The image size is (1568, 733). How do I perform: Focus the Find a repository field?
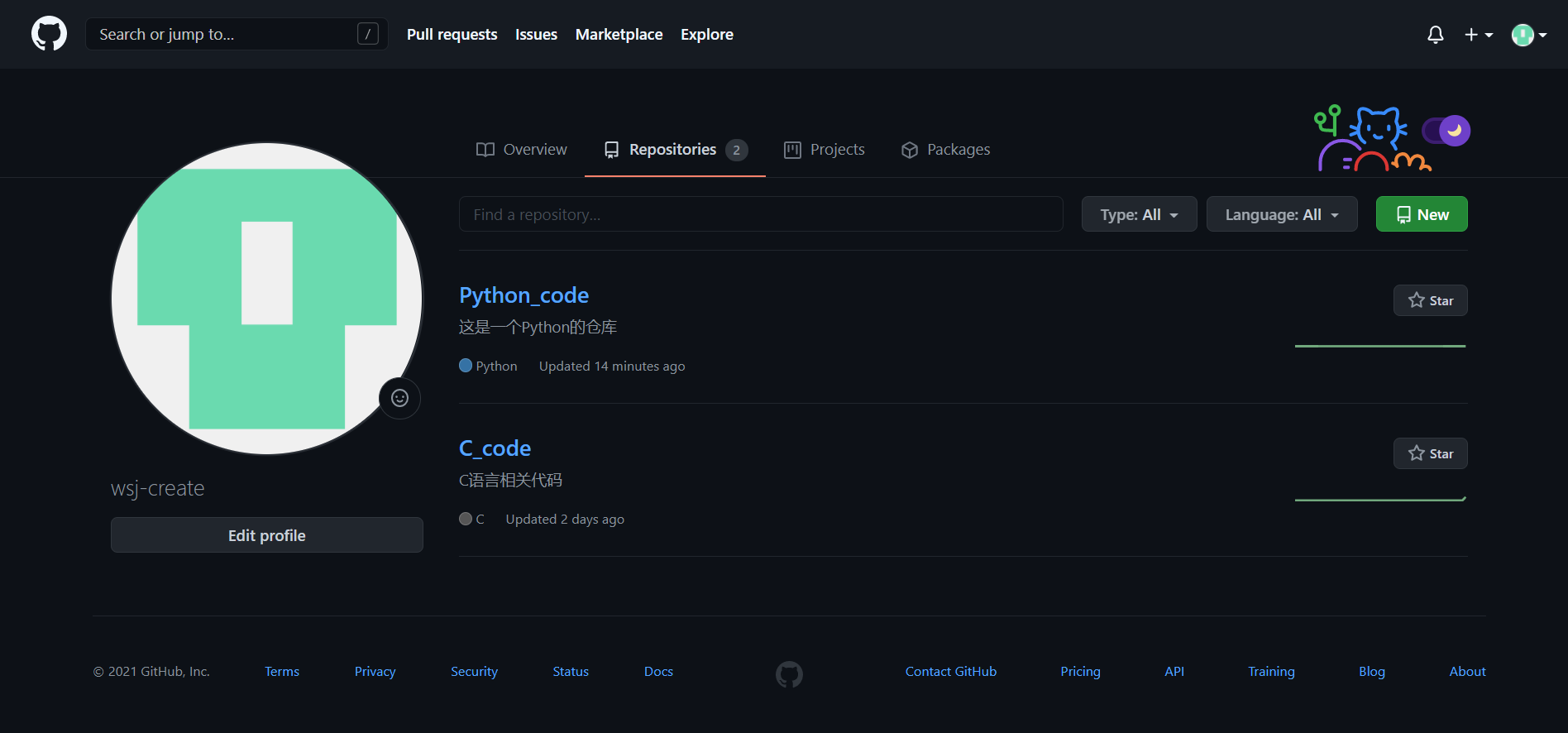coord(761,214)
